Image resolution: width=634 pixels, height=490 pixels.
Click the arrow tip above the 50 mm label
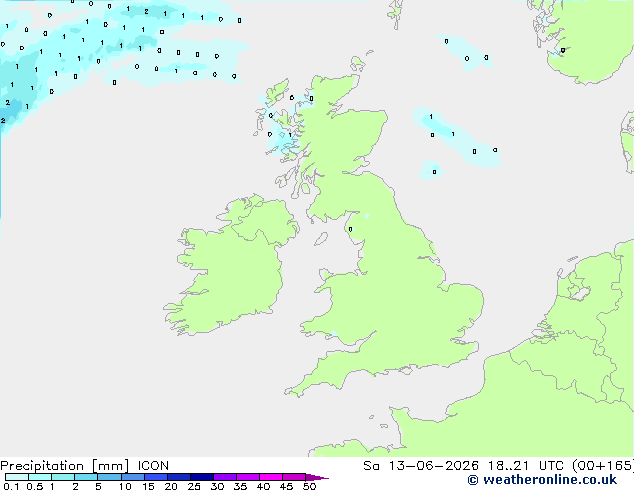(x=318, y=477)
